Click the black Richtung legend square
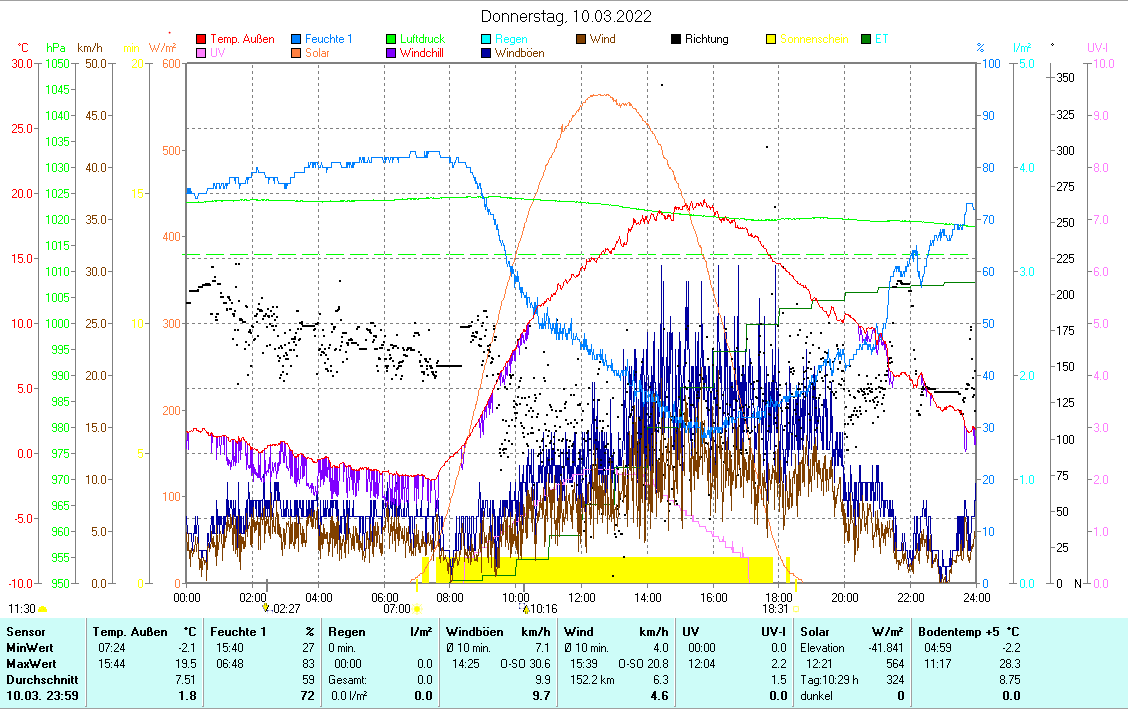The height and width of the screenshot is (710, 1128). pyautogui.click(x=677, y=39)
